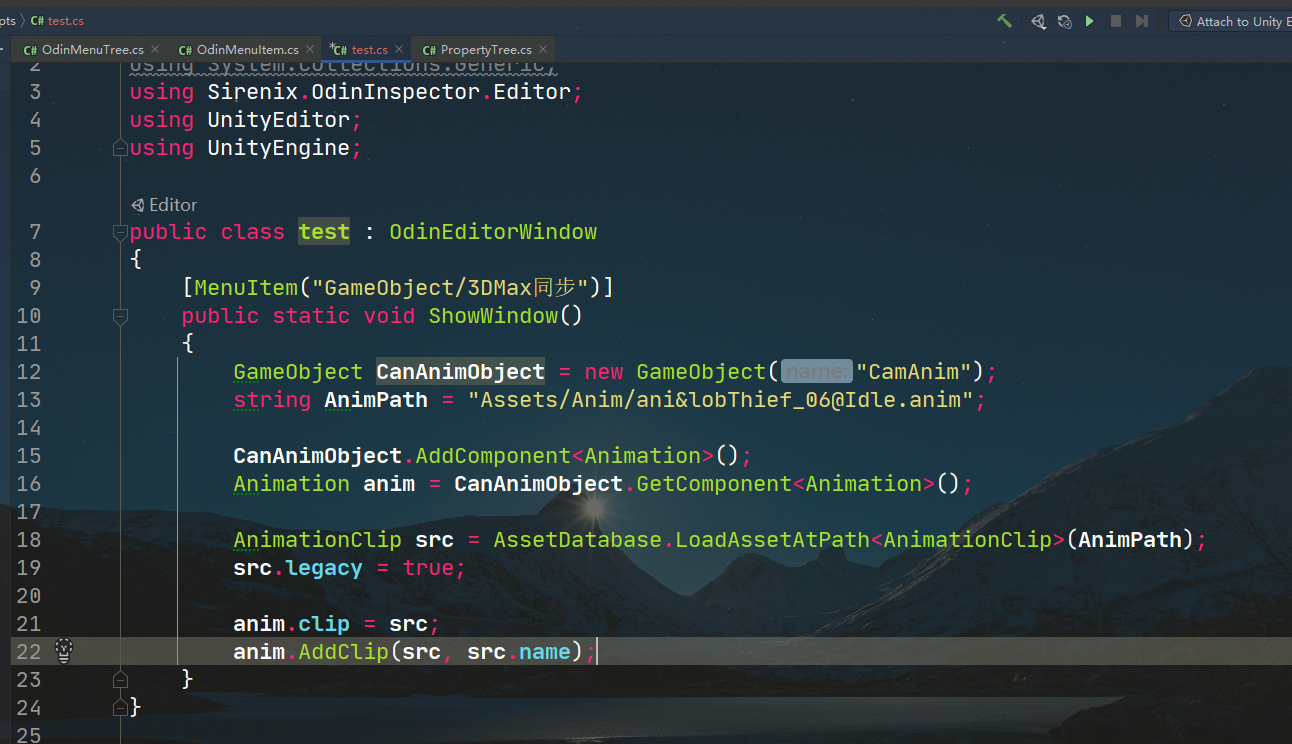
Task: Click the 'MenuItem' attribute name
Action: [246, 288]
